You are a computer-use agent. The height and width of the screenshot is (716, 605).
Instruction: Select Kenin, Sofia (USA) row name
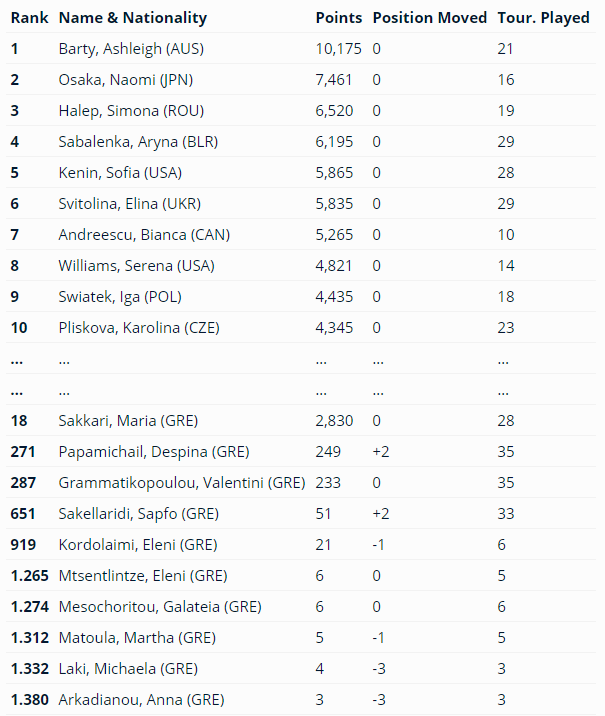point(120,172)
